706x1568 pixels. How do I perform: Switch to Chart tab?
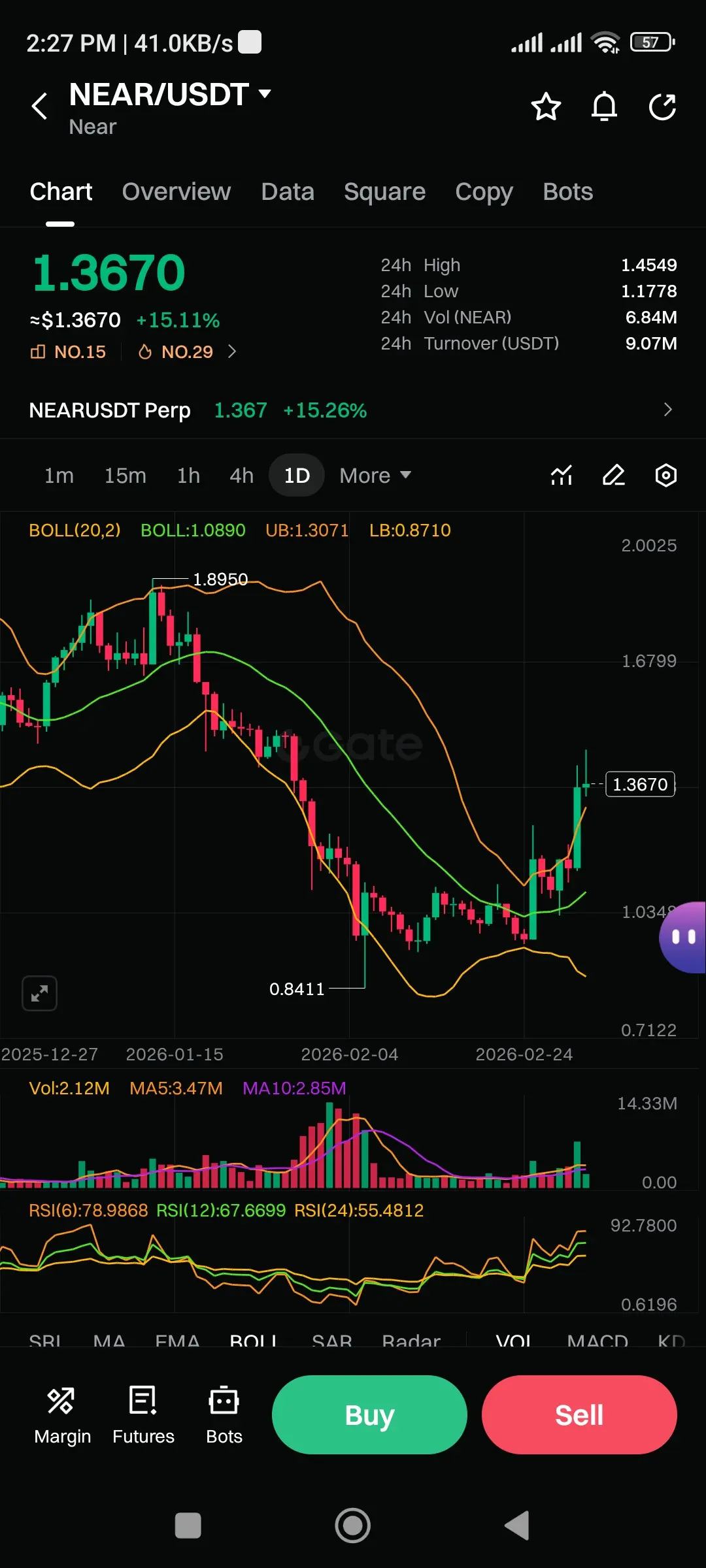[61, 192]
